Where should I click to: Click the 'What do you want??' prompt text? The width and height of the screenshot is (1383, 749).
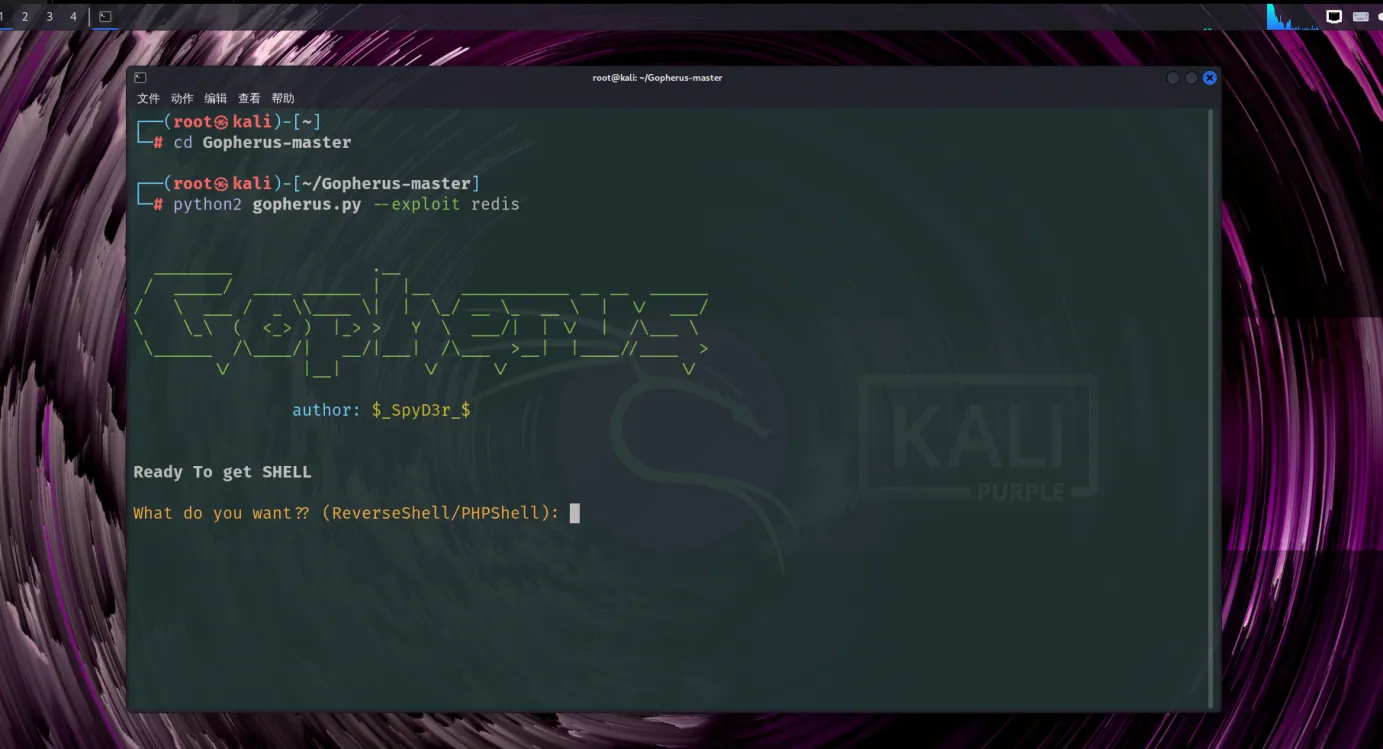221,513
